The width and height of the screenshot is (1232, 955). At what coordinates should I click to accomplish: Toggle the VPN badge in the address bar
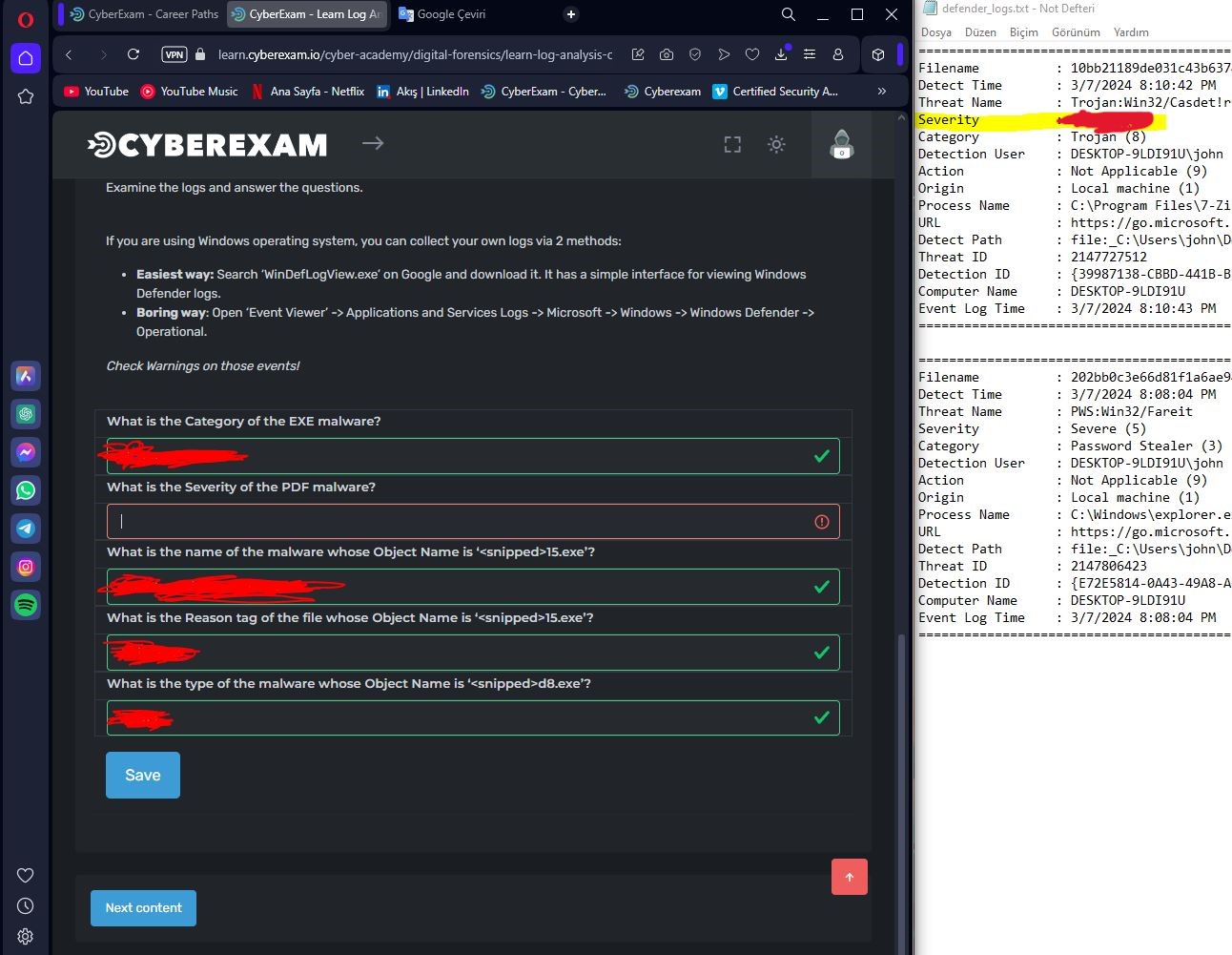(174, 55)
